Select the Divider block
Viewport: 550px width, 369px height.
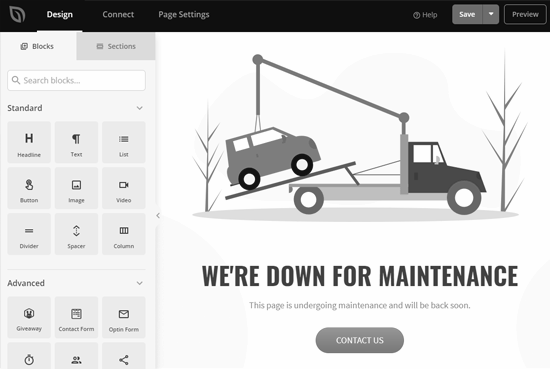click(29, 234)
